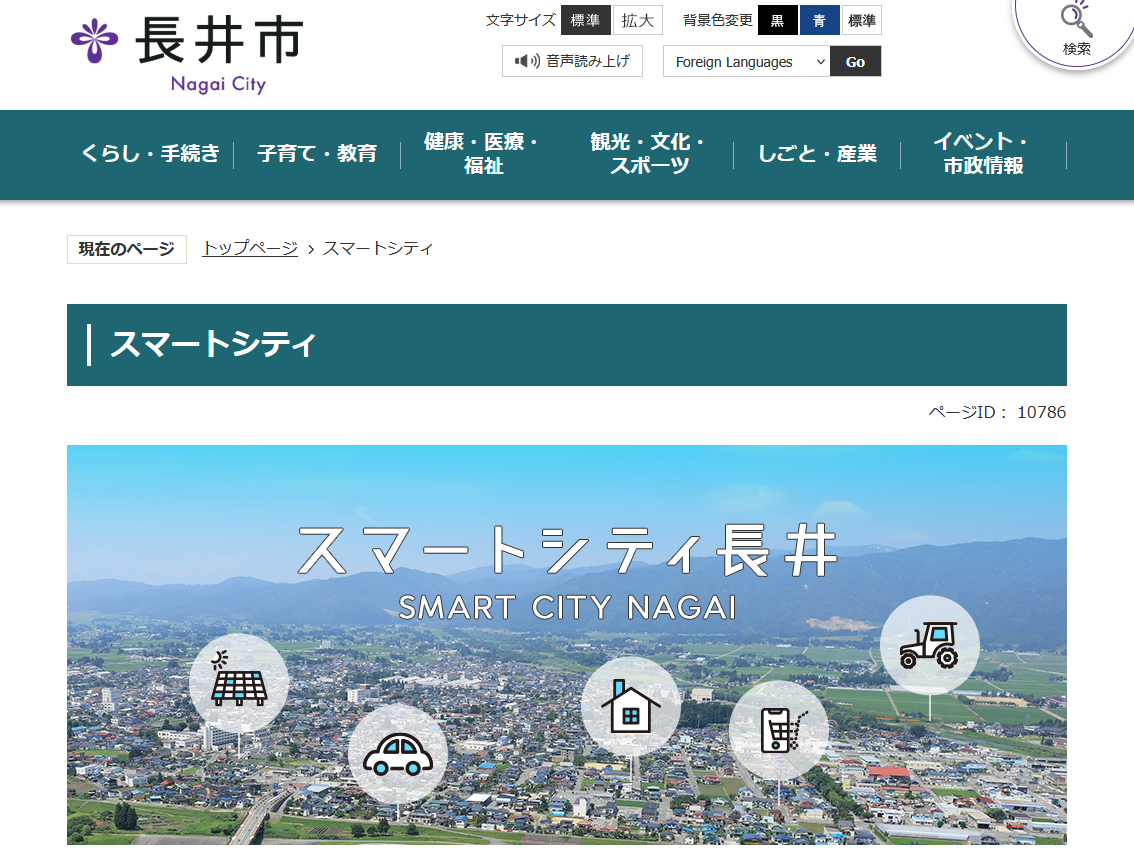Click the 文字サイズ label
This screenshot has width=1134, height=858.
pos(521,20)
